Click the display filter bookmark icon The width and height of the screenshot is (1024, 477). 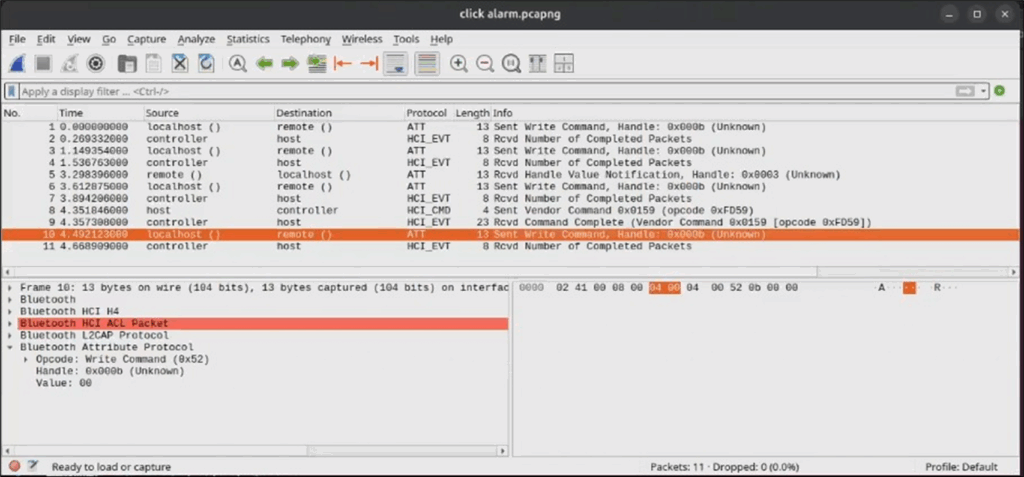tap(12, 91)
